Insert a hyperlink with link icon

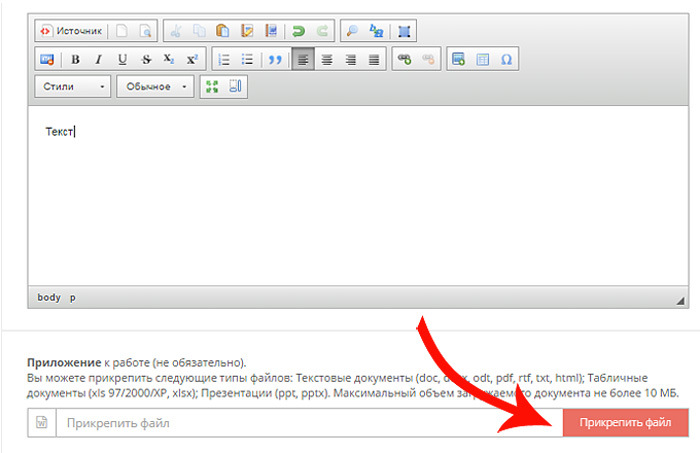404,60
